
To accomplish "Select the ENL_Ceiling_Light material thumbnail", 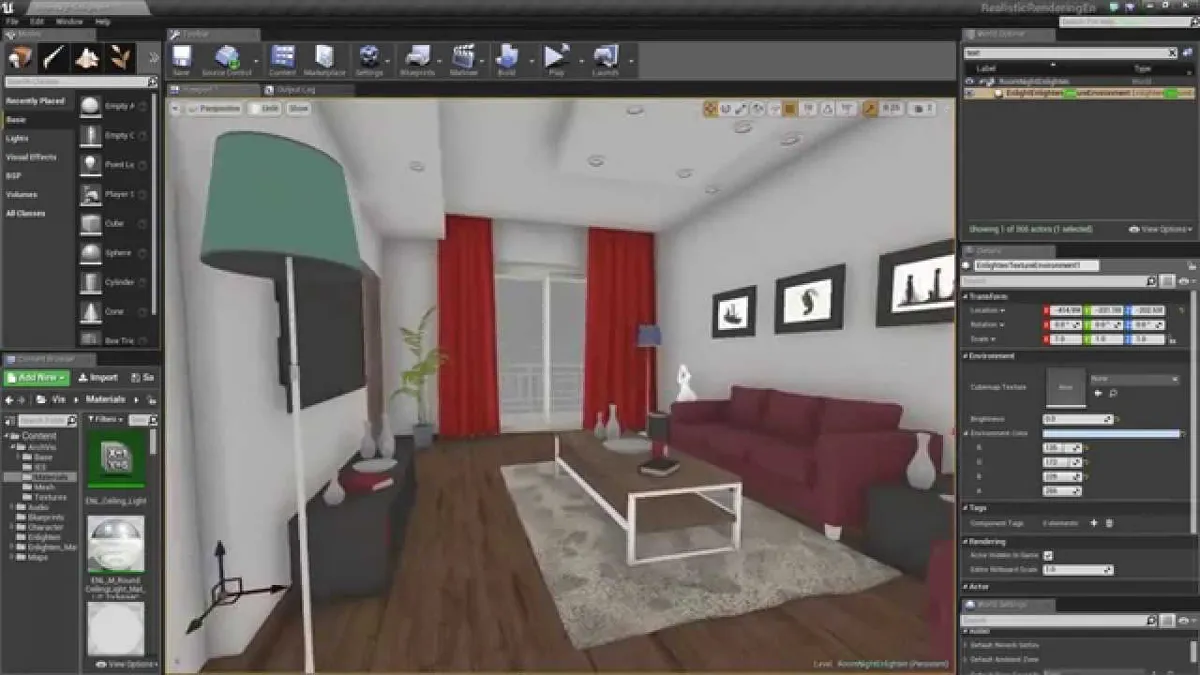I will 116,460.
